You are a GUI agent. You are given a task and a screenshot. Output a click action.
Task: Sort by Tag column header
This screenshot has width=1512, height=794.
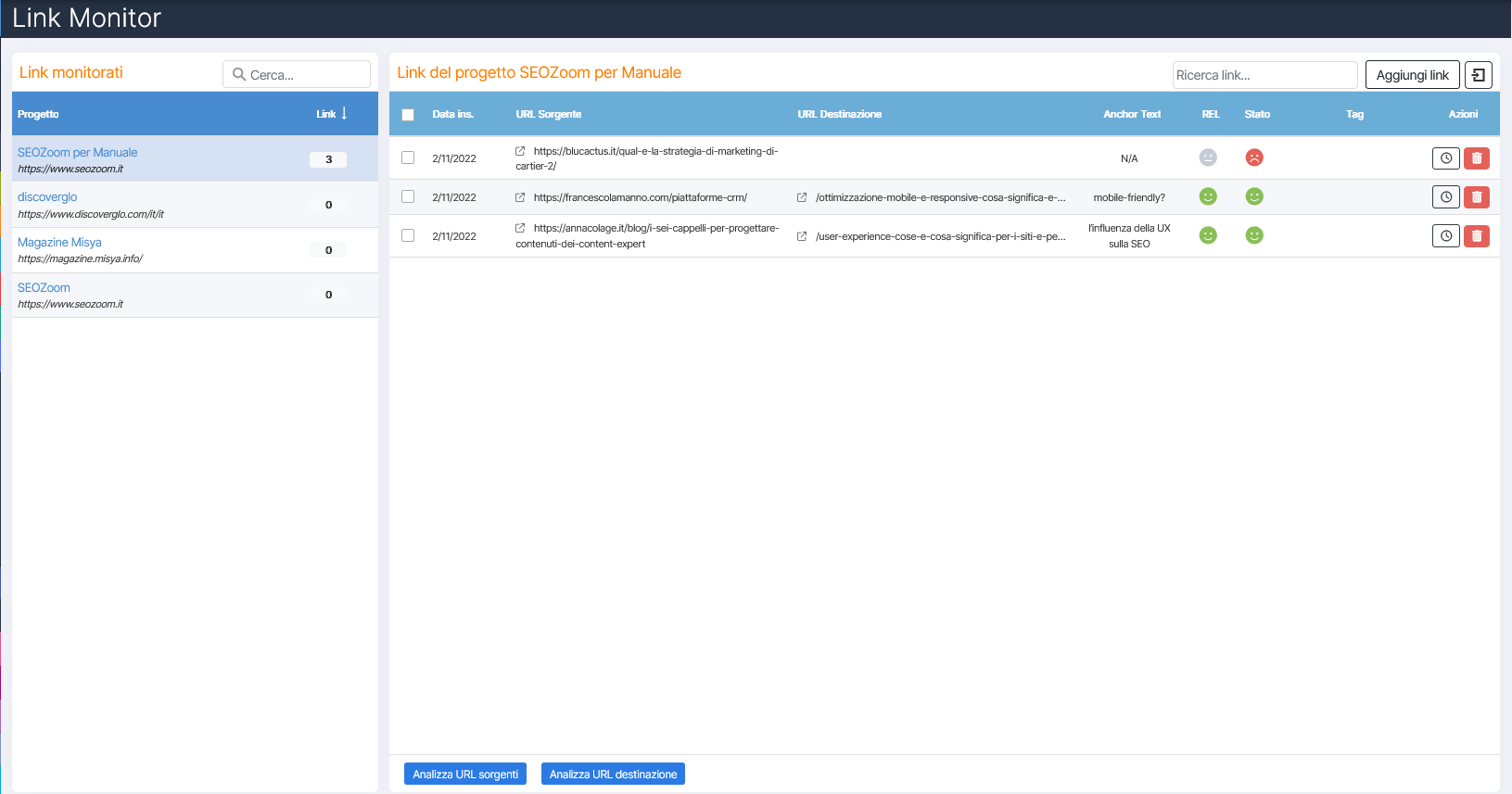1354,114
